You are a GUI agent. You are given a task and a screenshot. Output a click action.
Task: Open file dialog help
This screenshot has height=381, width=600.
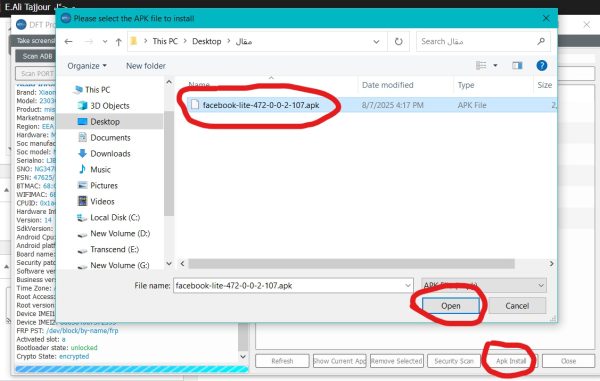click(x=541, y=65)
